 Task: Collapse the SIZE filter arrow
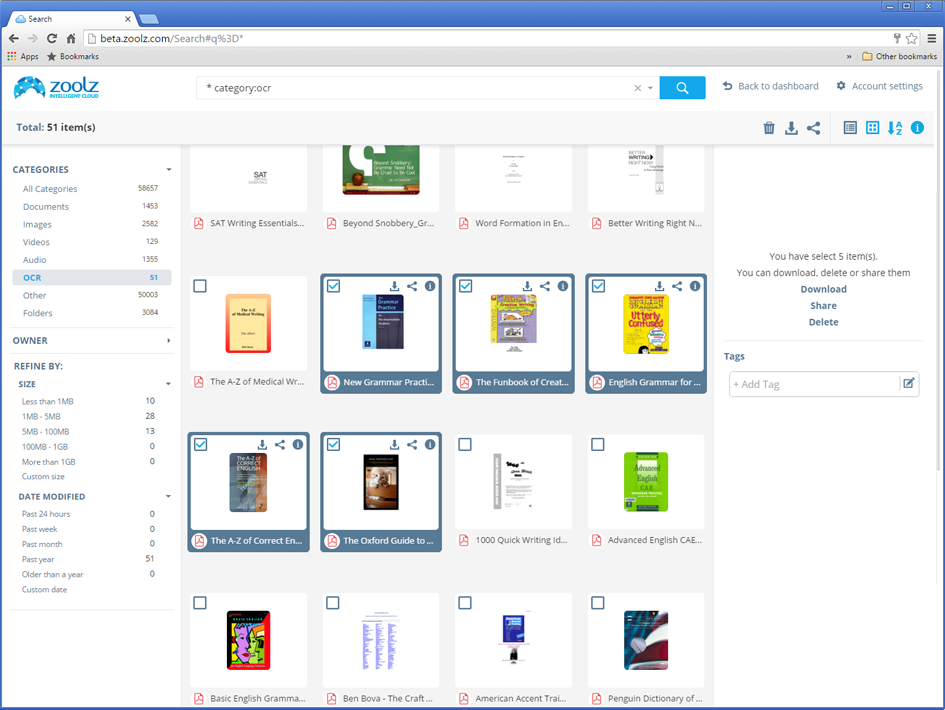point(168,384)
